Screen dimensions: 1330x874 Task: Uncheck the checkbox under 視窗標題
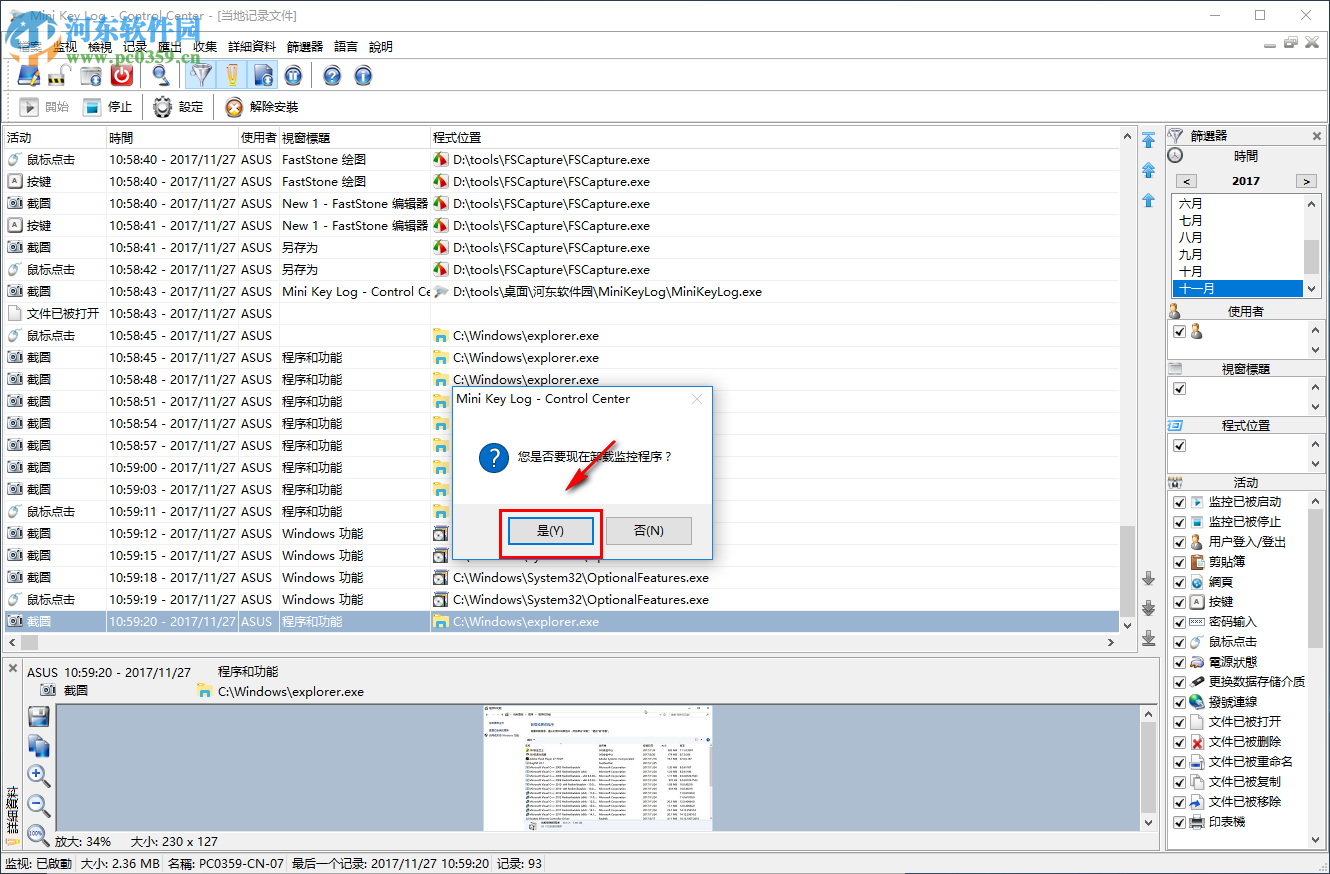pyautogui.click(x=1180, y=389)
